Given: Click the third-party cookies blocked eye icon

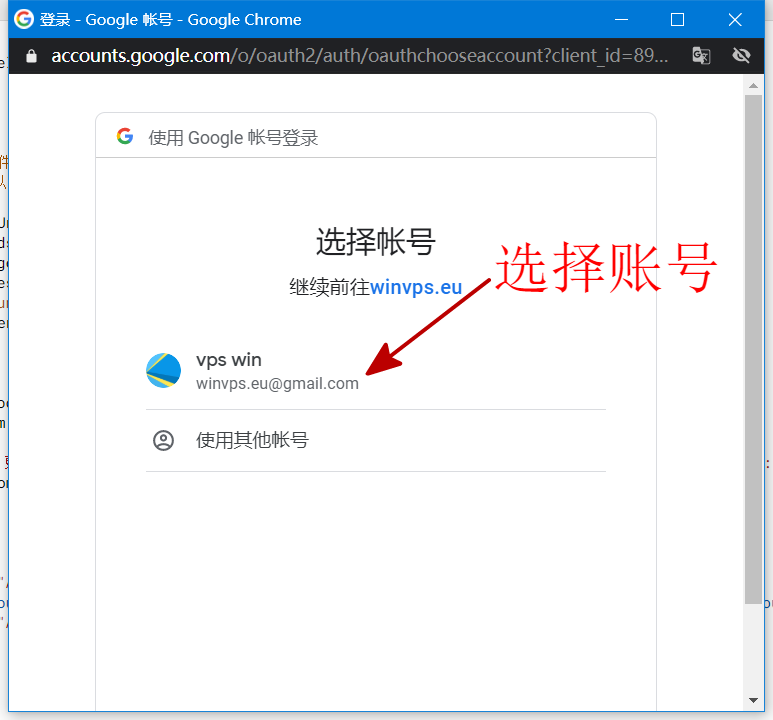Looking at the screenshot, I should (x=741, y=55).
